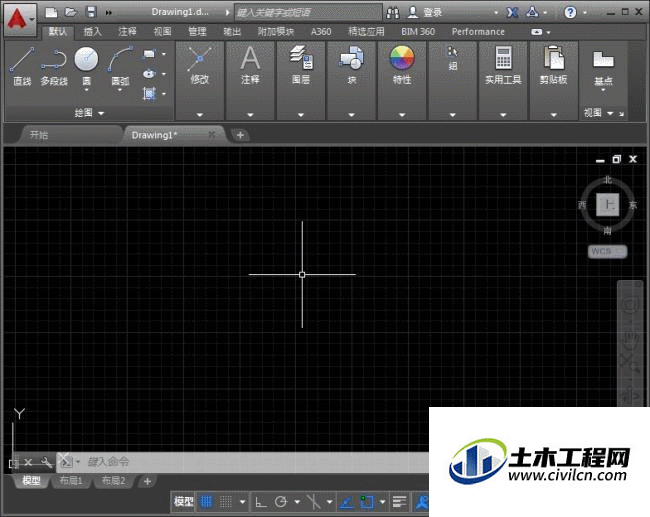
Task: Add a new drawing tab with plus
Action: pos(240,135)
